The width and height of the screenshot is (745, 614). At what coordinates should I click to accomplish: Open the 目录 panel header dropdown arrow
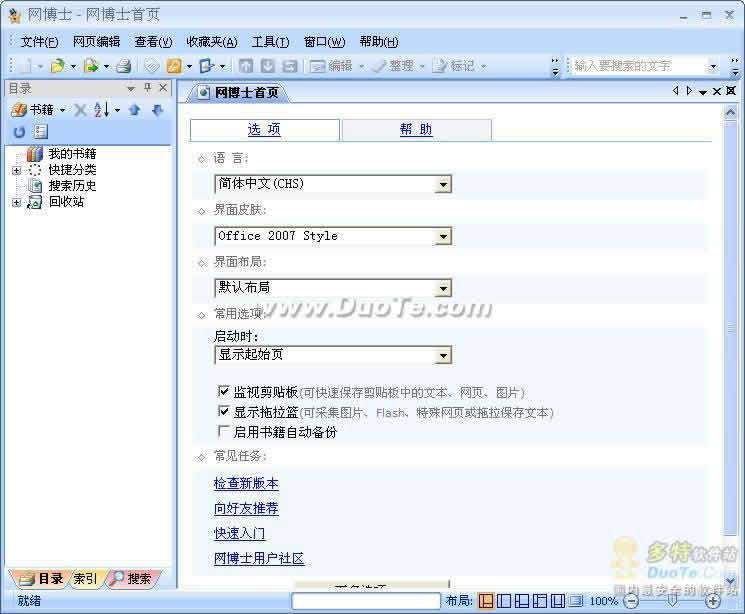131,88
